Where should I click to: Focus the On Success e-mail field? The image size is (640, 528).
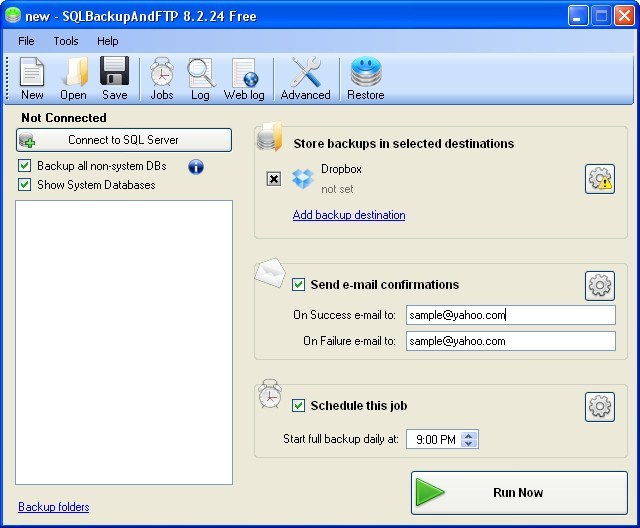coord(511,315)
